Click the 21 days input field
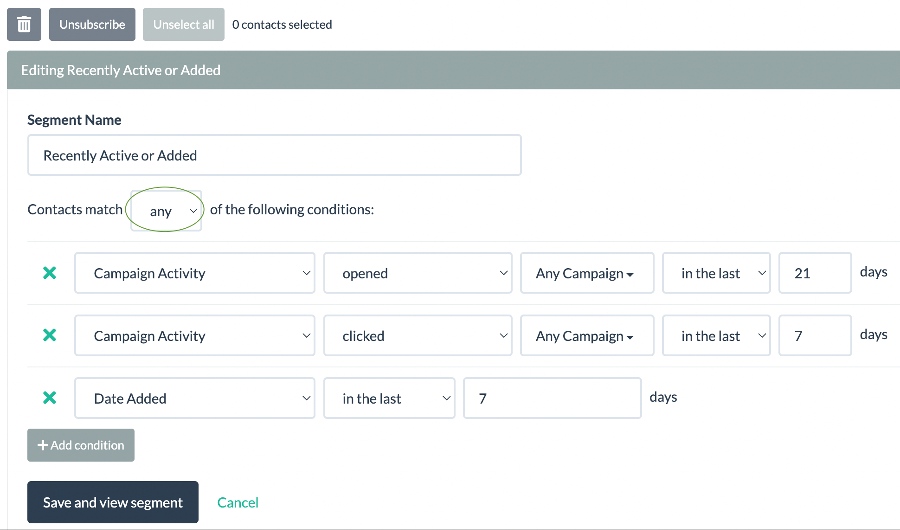900x530 pixels. pyautogui.click(x=815, y=273)
